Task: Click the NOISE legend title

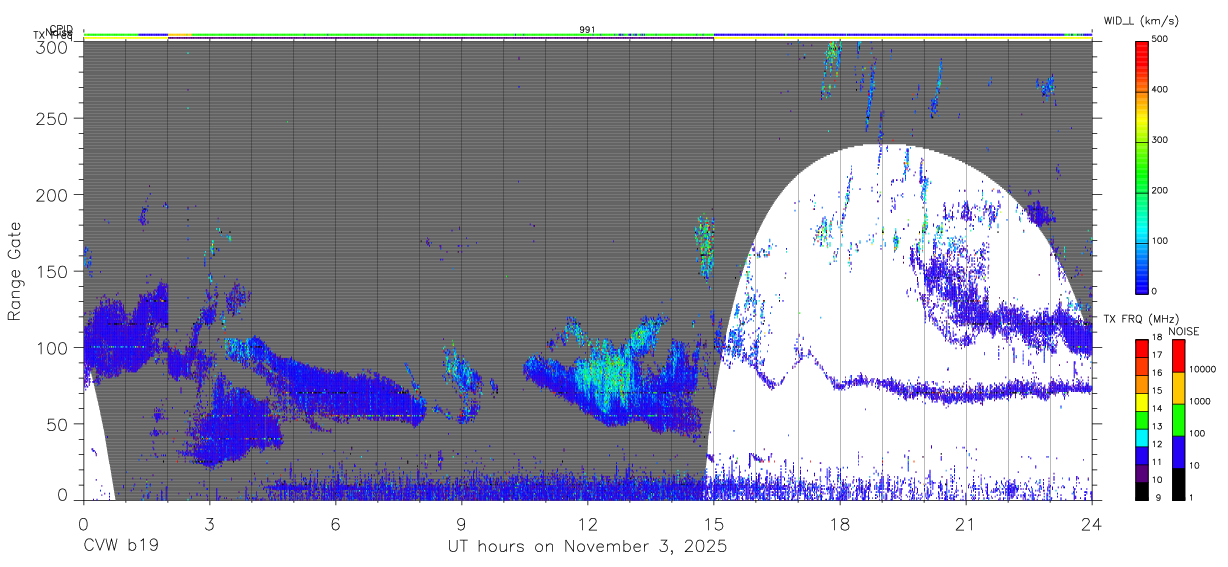Action: point(1183,331)
